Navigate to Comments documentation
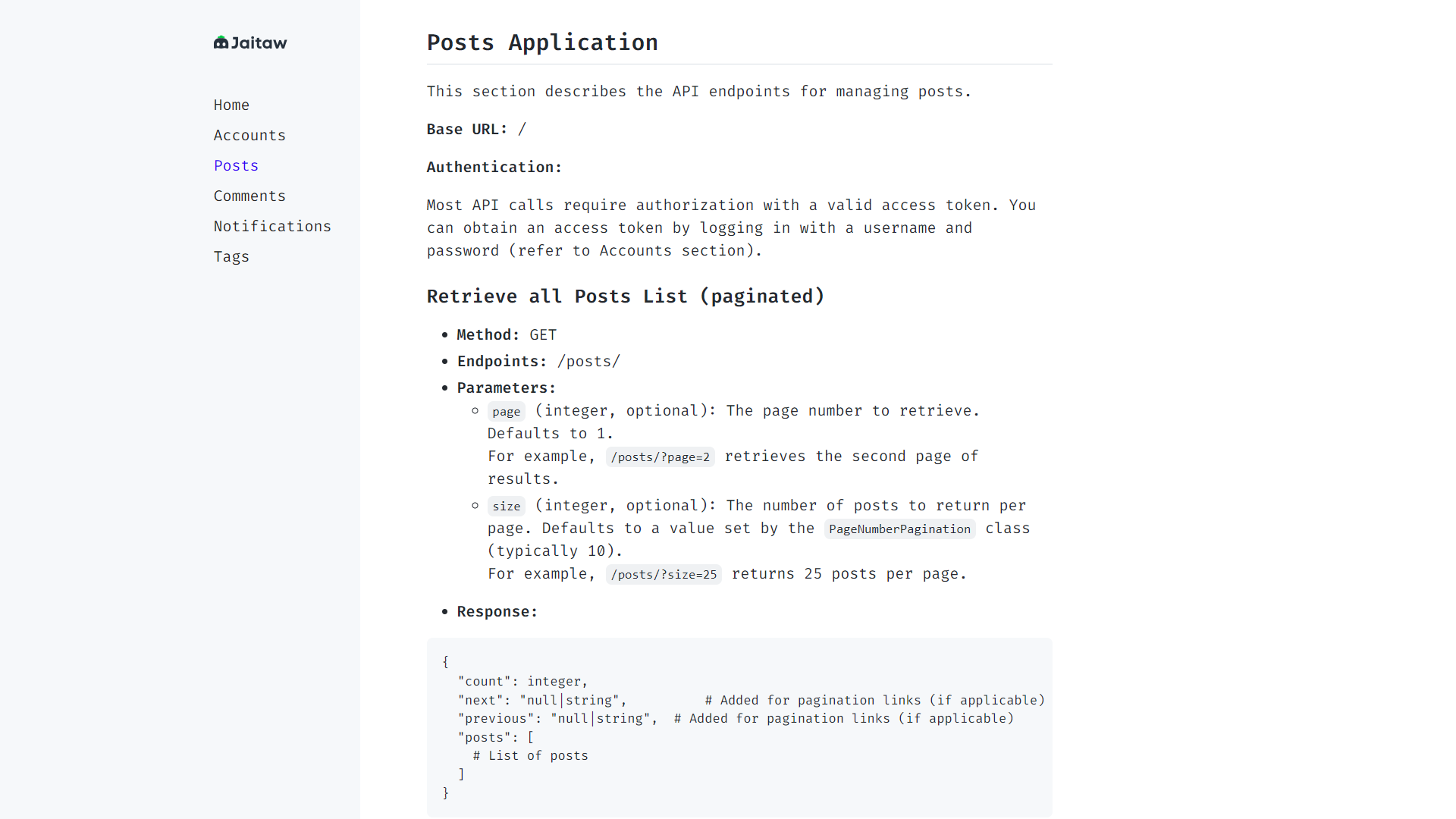Viewport: 1456px width, 819px height. coord(249,196)
